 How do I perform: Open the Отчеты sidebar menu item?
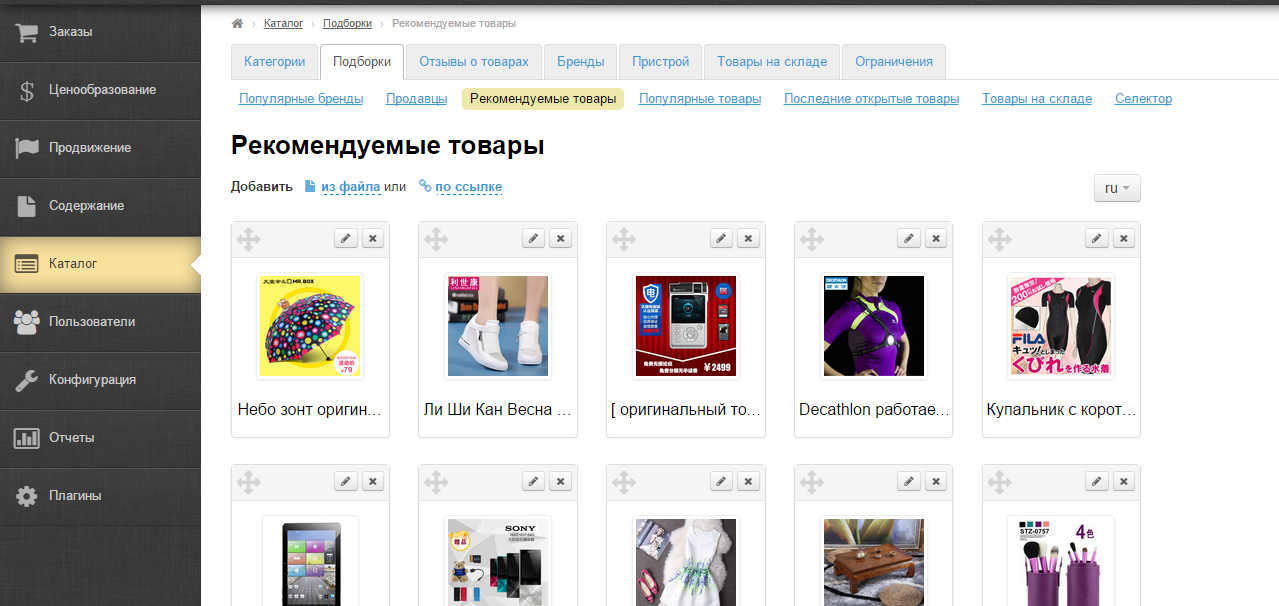pyautogui.click(x=100, y=438)
